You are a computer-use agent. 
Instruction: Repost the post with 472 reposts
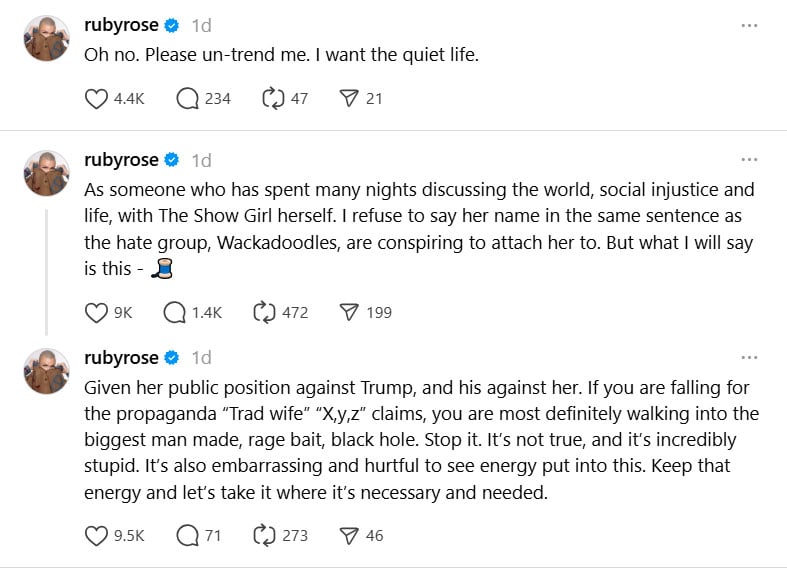(x=265, y=313)
